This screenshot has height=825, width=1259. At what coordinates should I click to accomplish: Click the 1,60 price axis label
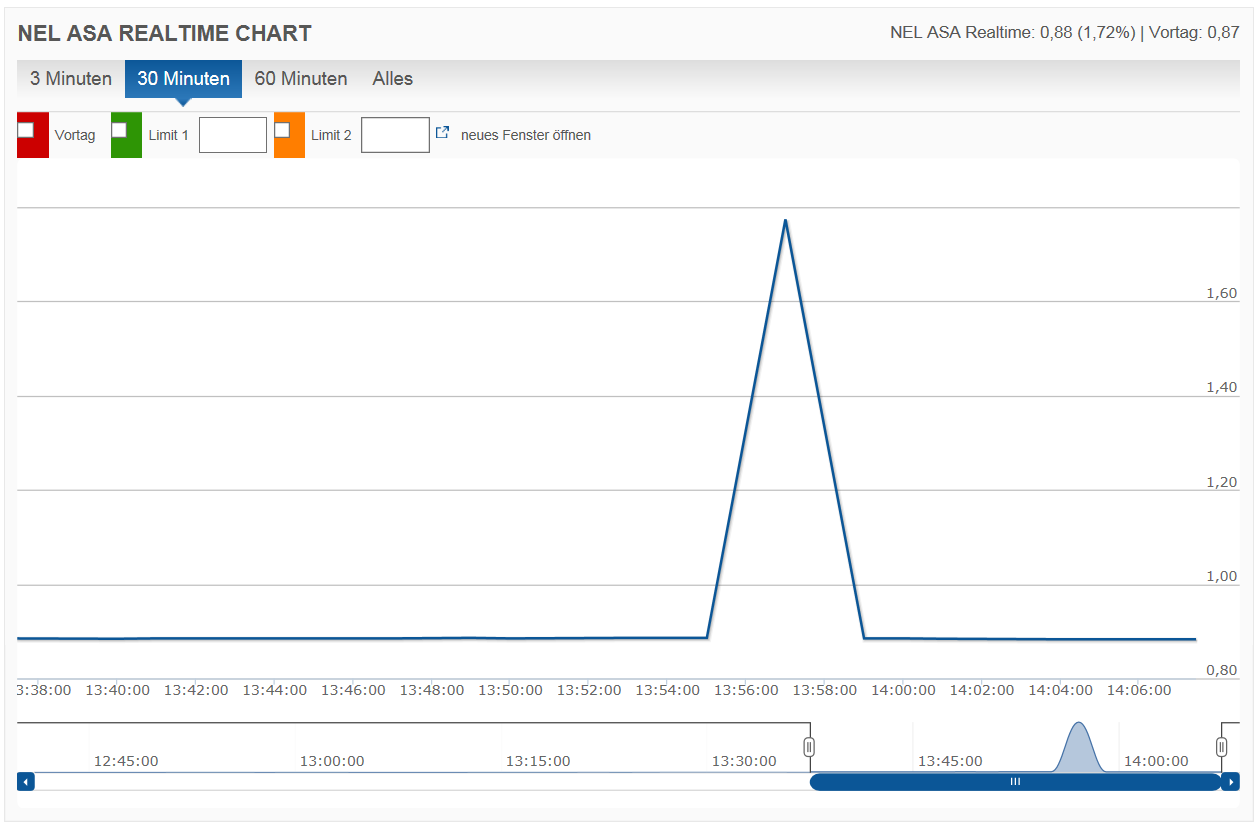coord(1221,293)
